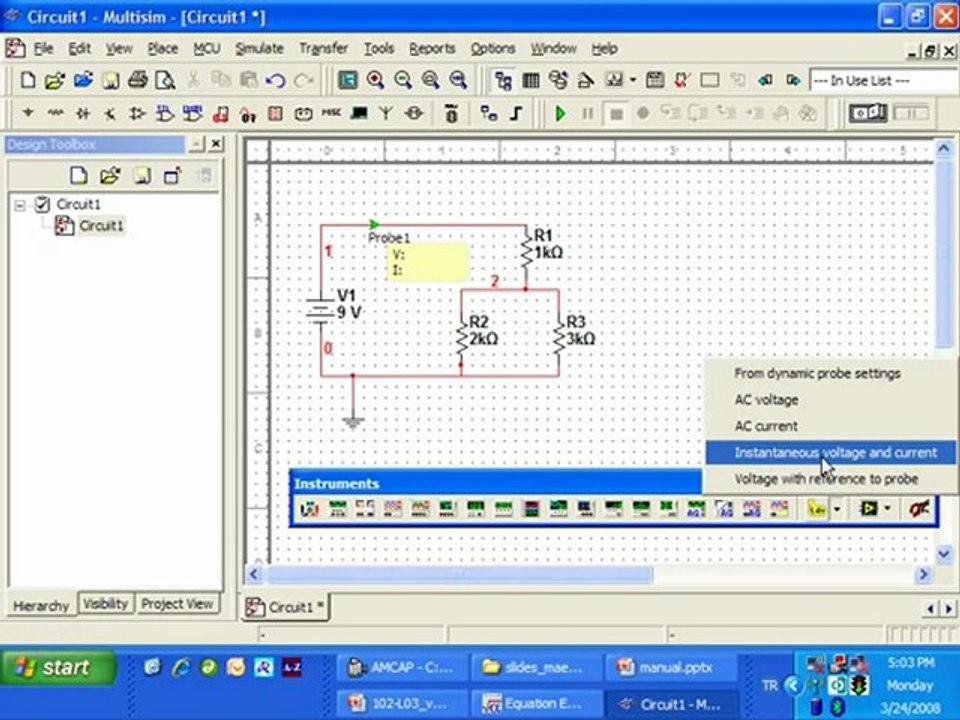
Task: Open the Options menu
Action: (492, 48)
